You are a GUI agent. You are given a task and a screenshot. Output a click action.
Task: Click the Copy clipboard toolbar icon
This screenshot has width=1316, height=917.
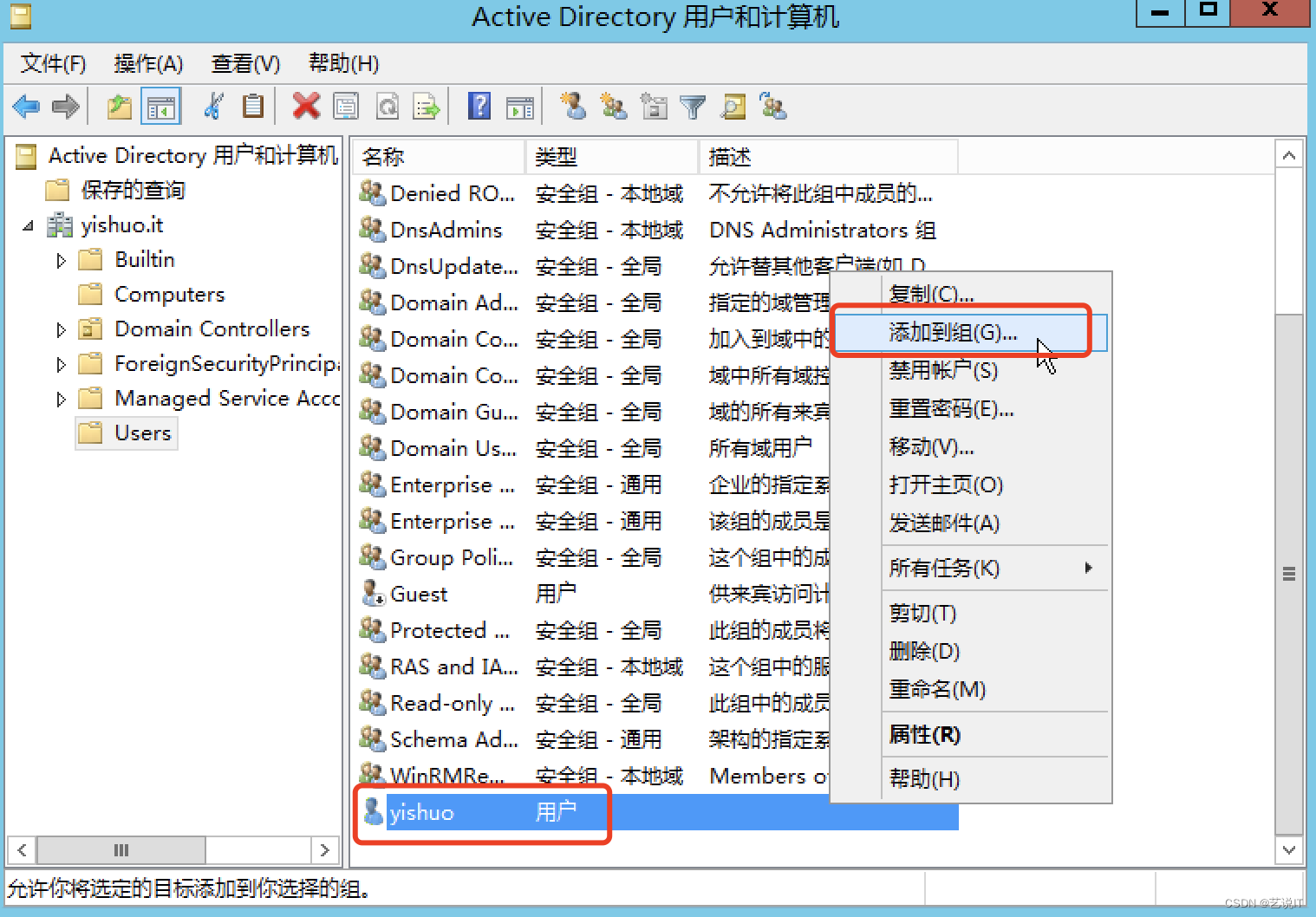tap(253, 107)
